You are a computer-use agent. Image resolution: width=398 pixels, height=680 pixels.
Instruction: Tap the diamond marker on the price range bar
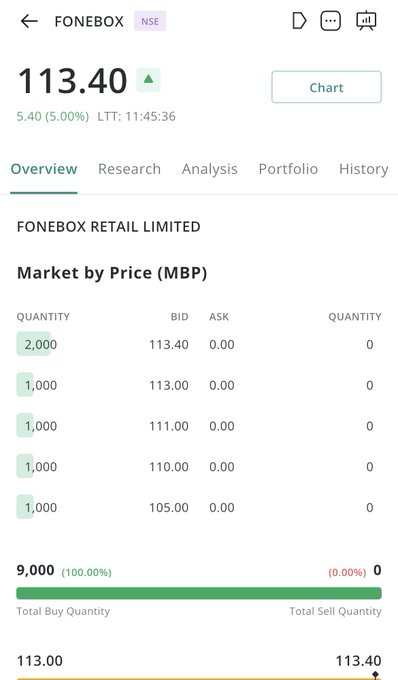pyautogui.click(x=375, y=675)
